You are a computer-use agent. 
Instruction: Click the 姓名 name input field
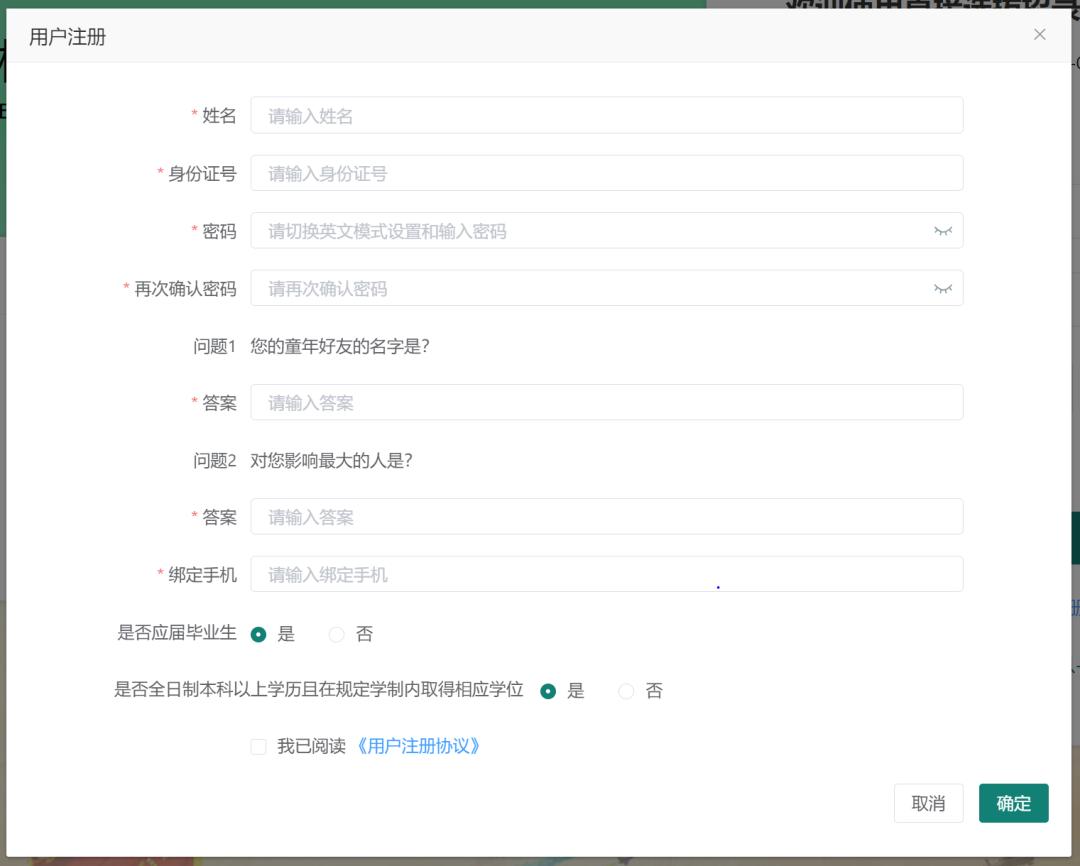[x=607, y=115]
